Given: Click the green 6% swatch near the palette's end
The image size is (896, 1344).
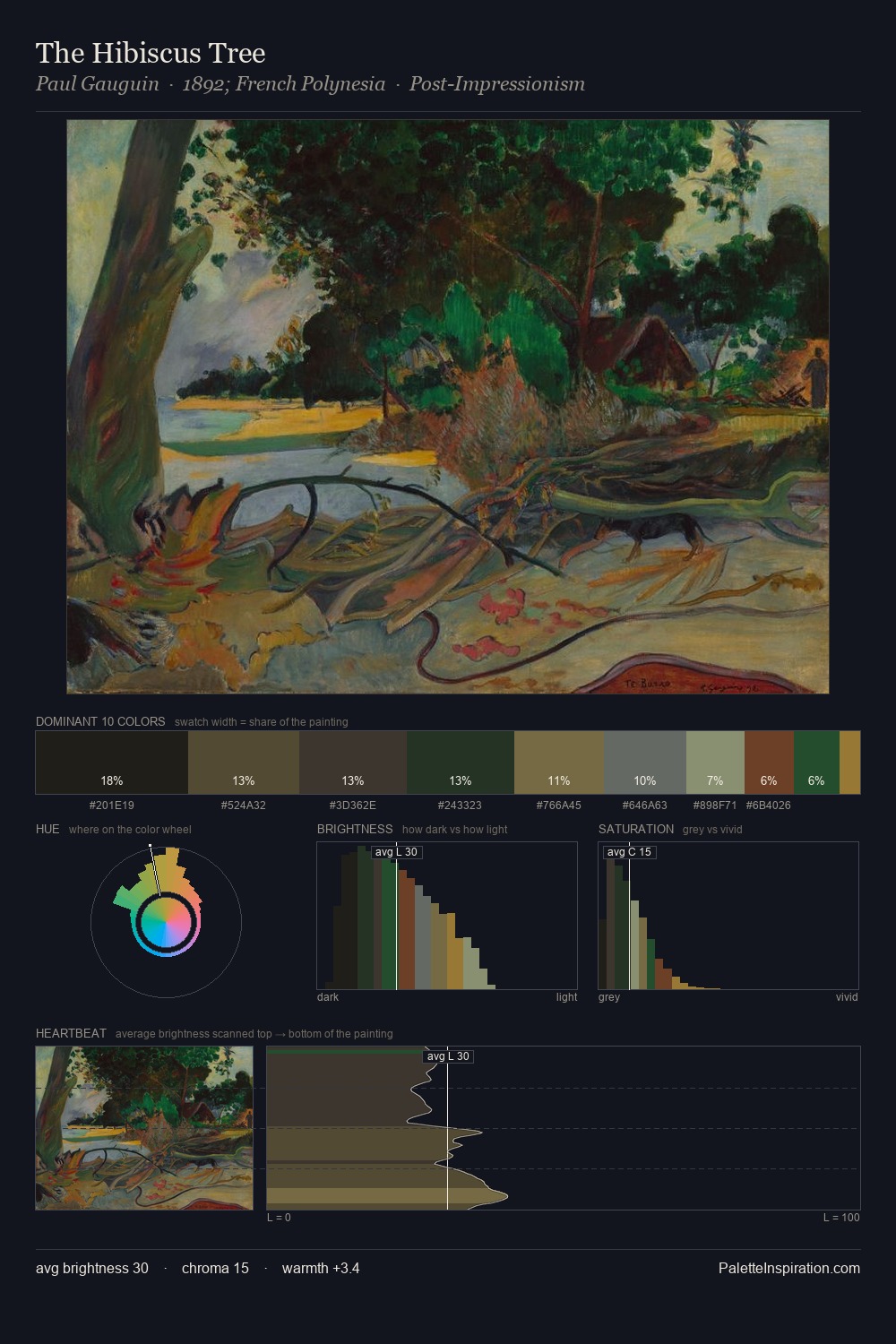Looking at the screenshot, I should tap(816, 762).
